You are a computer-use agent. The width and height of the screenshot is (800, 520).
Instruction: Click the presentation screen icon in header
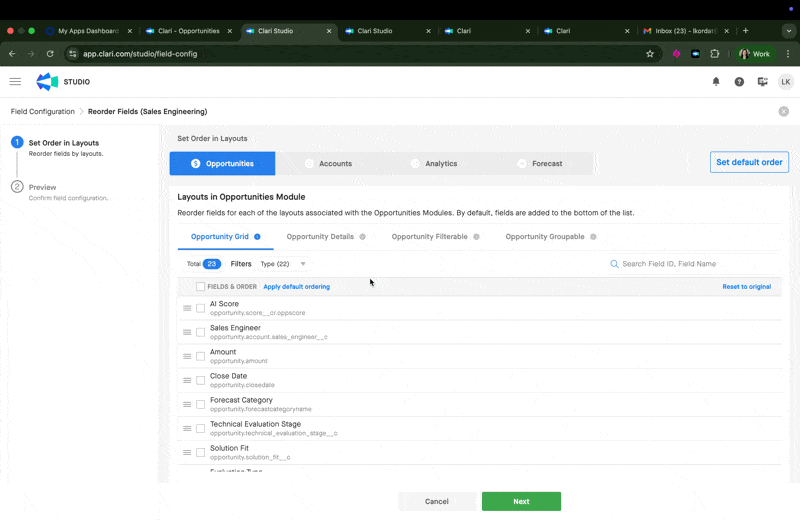[x=762, y=82]
